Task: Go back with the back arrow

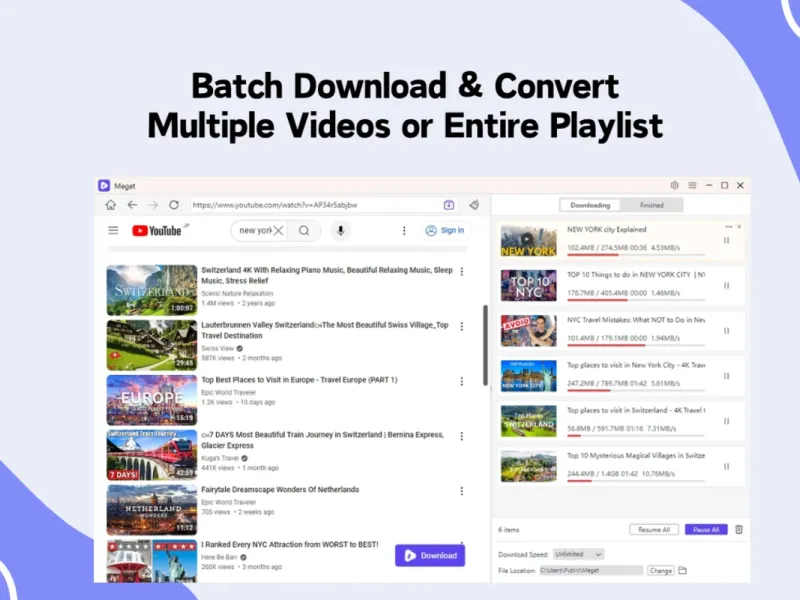Action: coord(132,205)
